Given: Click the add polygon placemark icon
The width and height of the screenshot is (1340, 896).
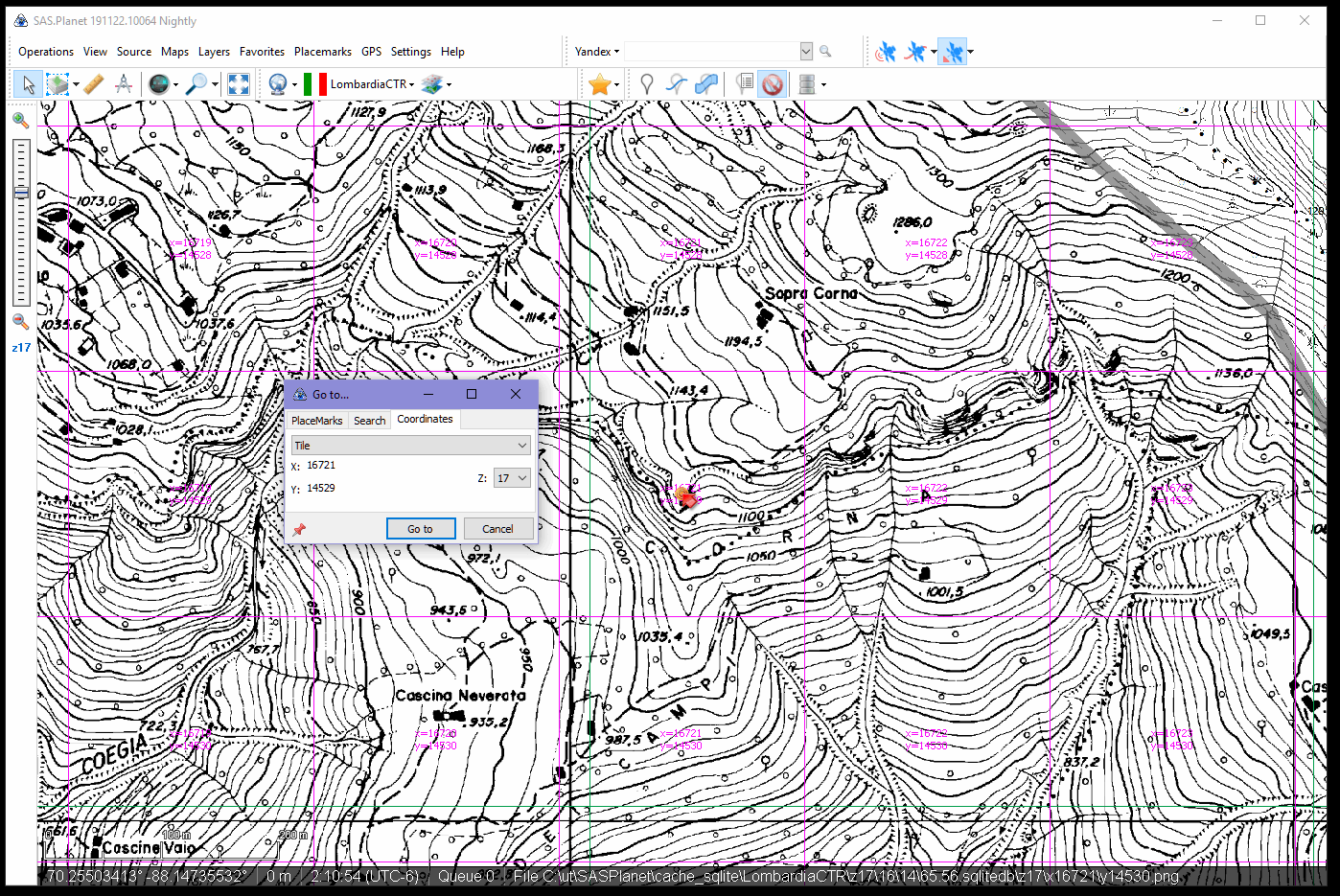Looking at the screenshot, I should 706,84.
